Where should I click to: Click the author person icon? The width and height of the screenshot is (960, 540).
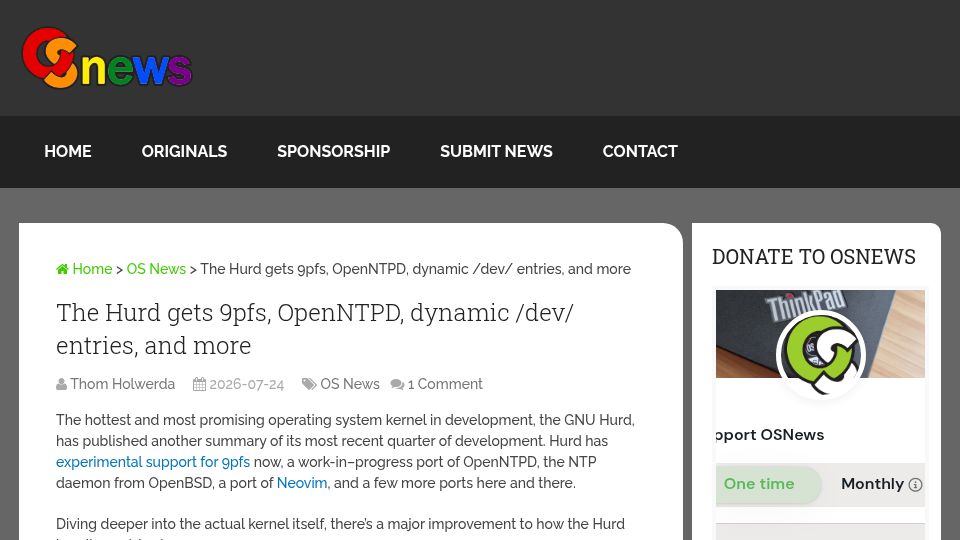point(61,384)
